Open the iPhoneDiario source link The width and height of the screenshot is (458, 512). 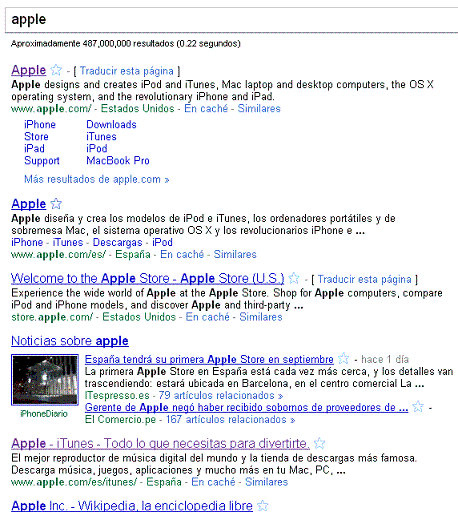point(44,414)
